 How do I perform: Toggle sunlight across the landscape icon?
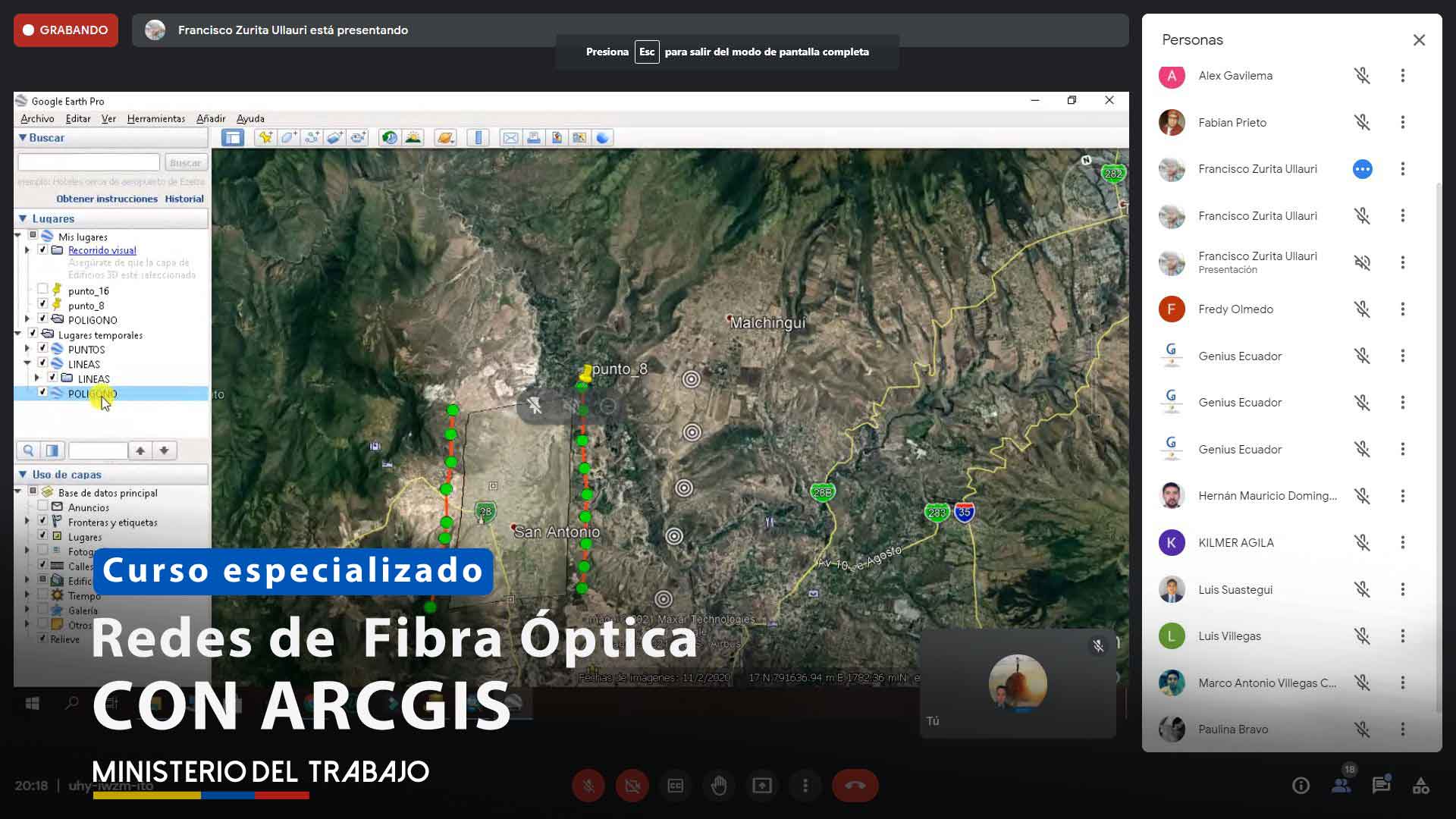[413, 137]
